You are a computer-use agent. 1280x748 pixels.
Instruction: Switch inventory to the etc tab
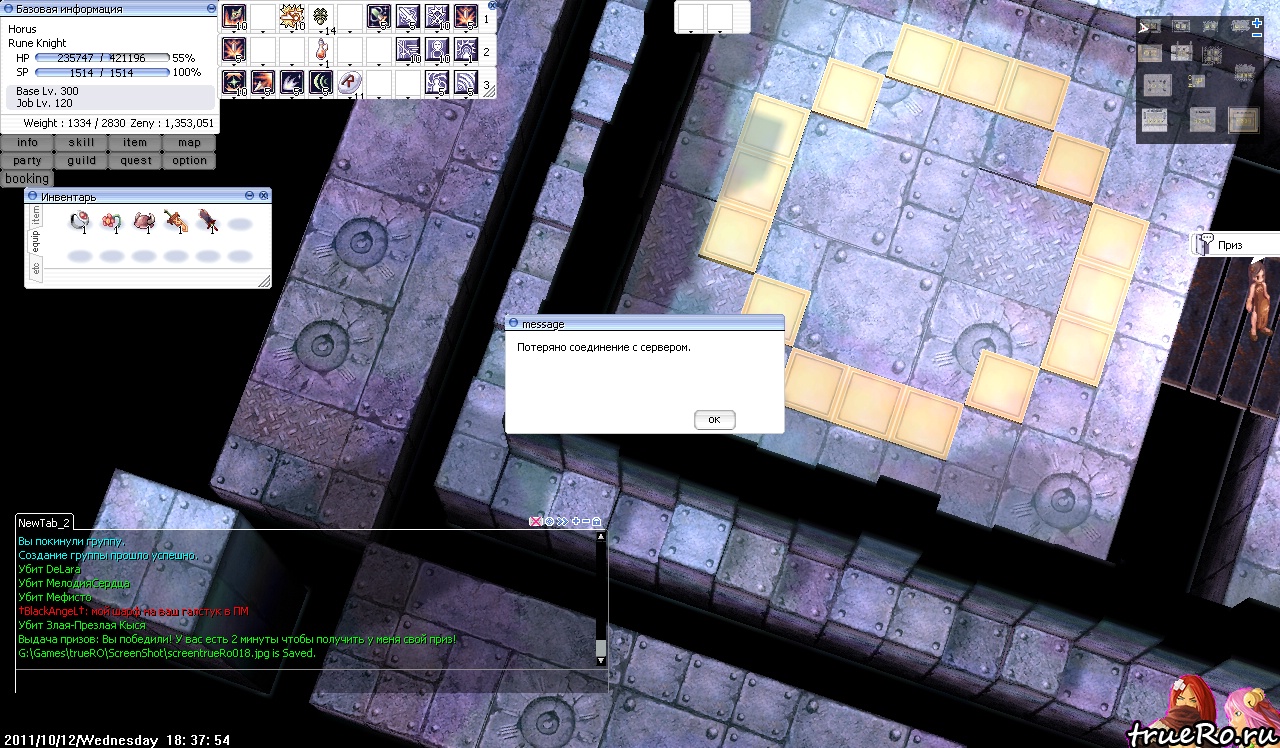click(x=35, y=267)
